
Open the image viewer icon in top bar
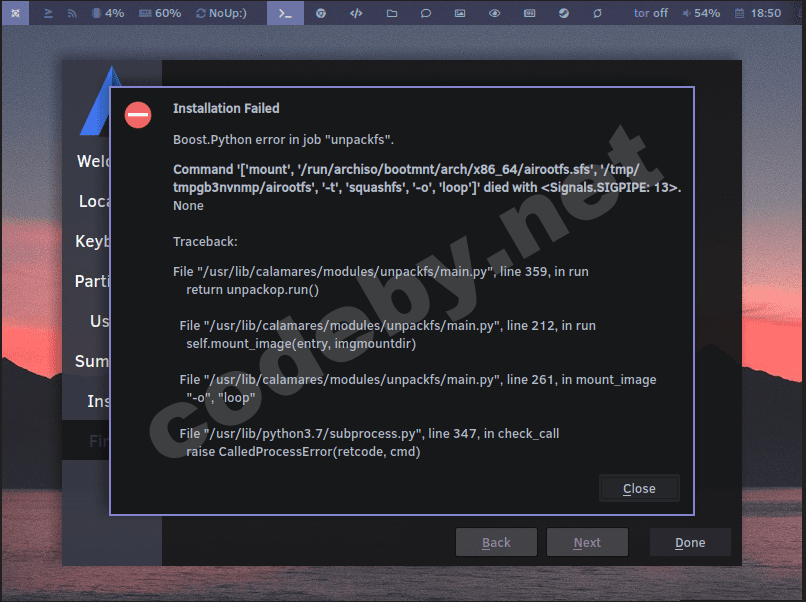tap(460, 13)
